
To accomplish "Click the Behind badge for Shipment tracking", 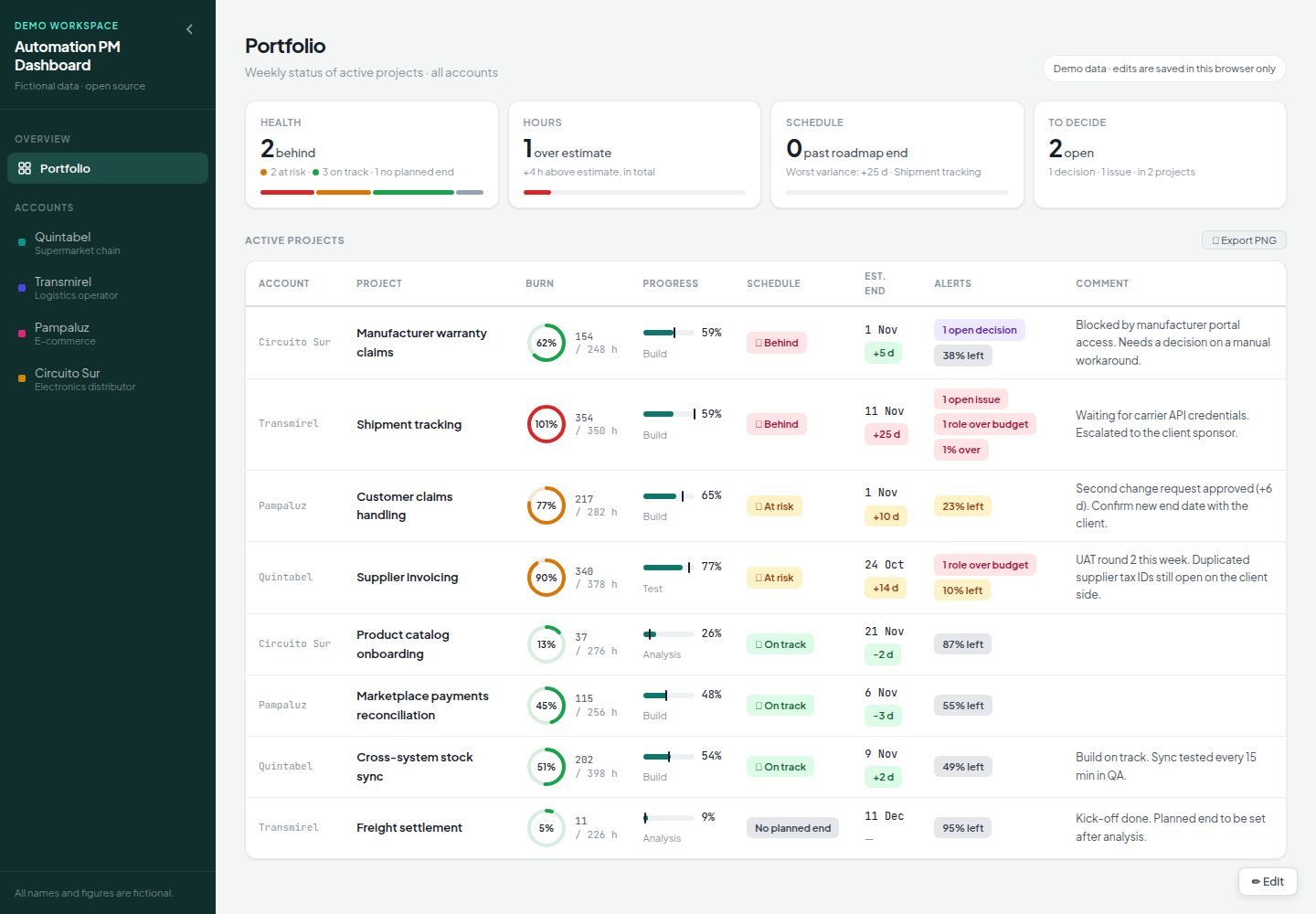I will point(777,424).
